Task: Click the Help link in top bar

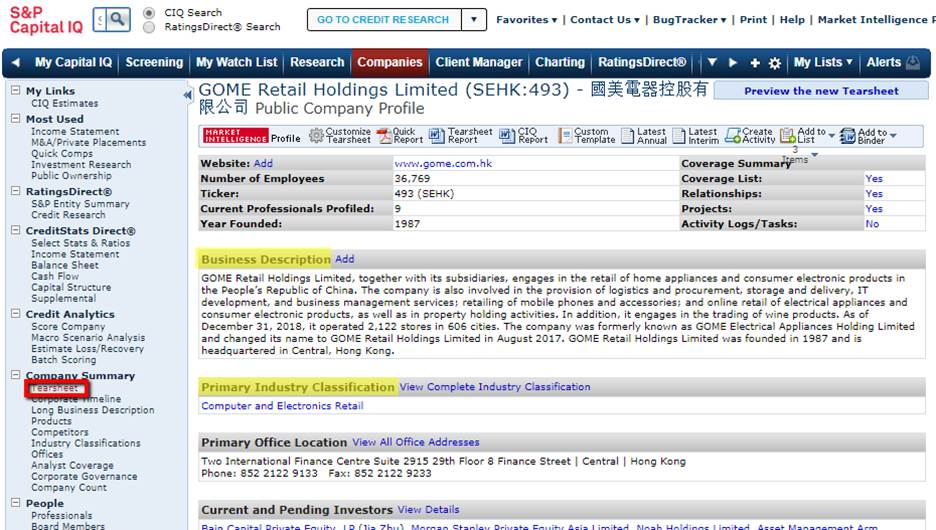Action: [x=792, y=20]
